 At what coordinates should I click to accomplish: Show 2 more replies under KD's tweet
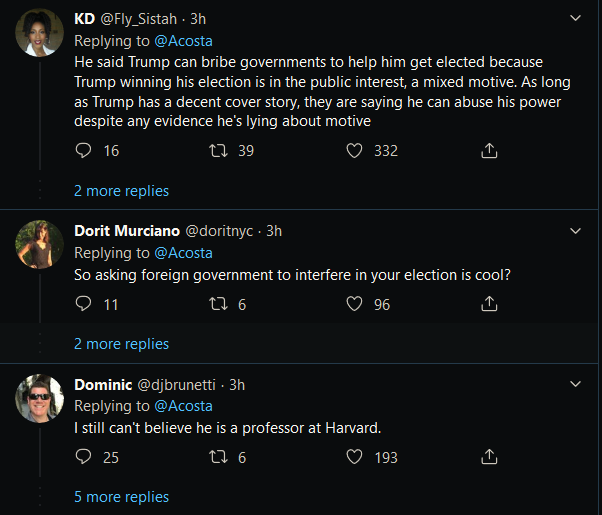121,191
